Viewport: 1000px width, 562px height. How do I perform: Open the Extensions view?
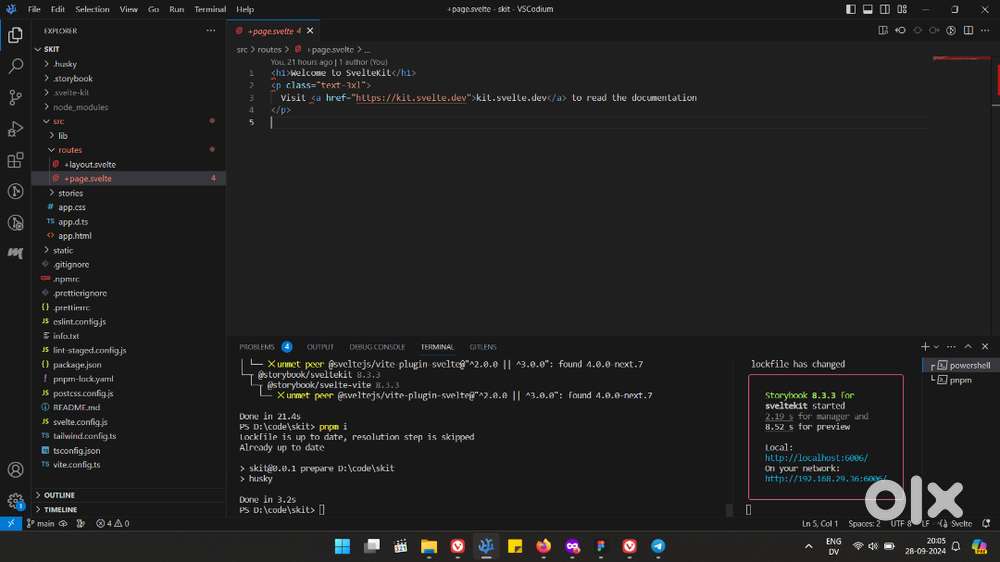[x=15, y=160]
